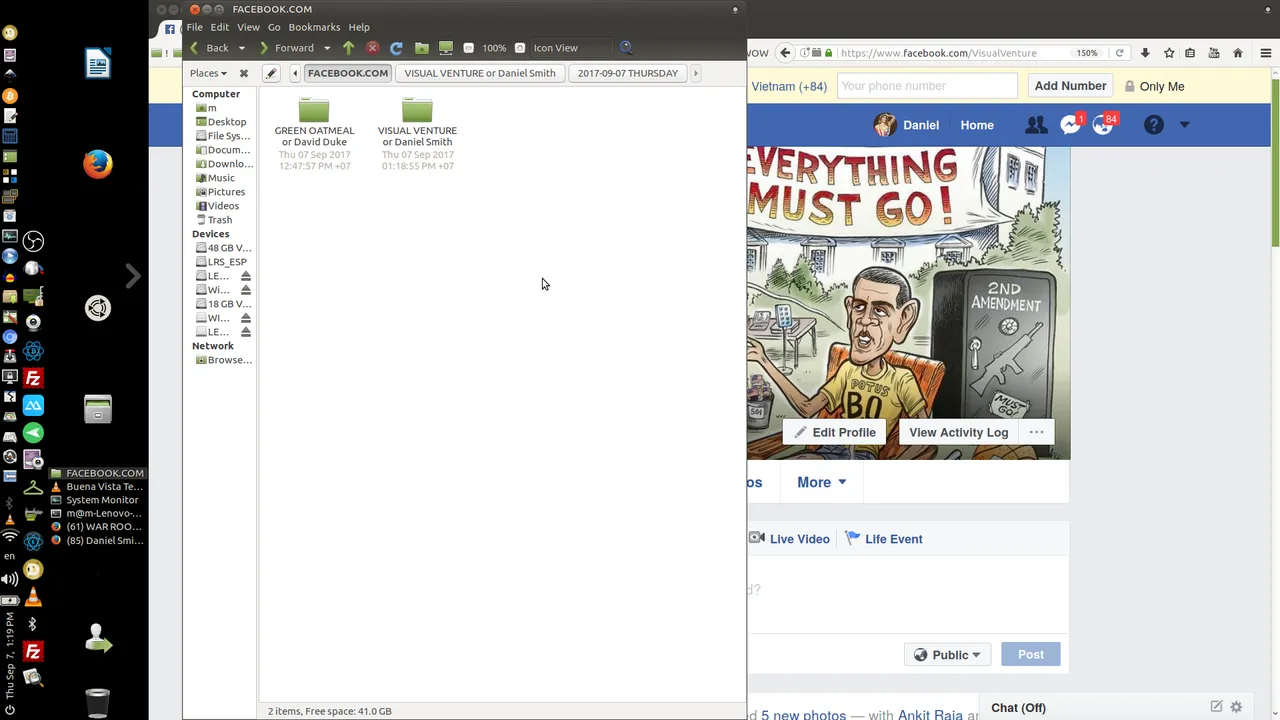Go up to parent folder (green arrow)
The image size is (1280, 720).
(x=348, y=48)
